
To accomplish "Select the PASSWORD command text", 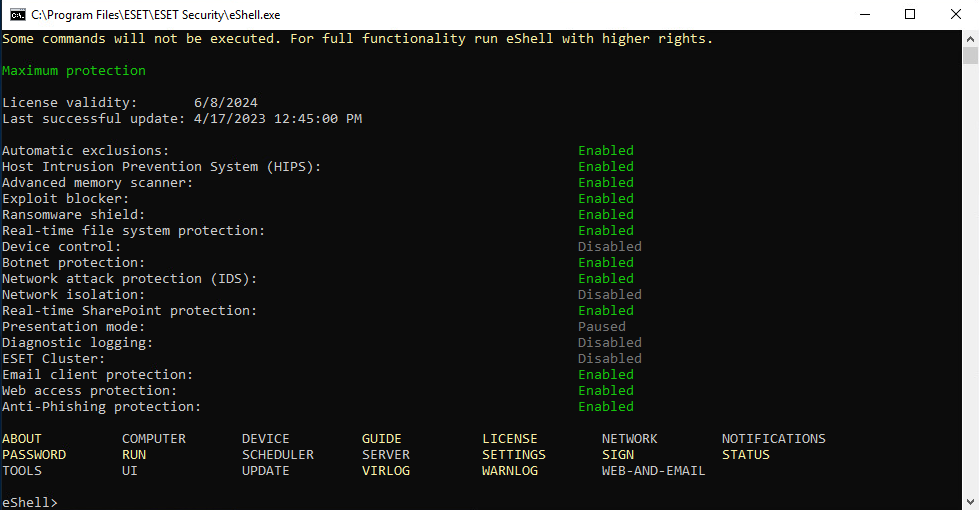I will [34, 455].
